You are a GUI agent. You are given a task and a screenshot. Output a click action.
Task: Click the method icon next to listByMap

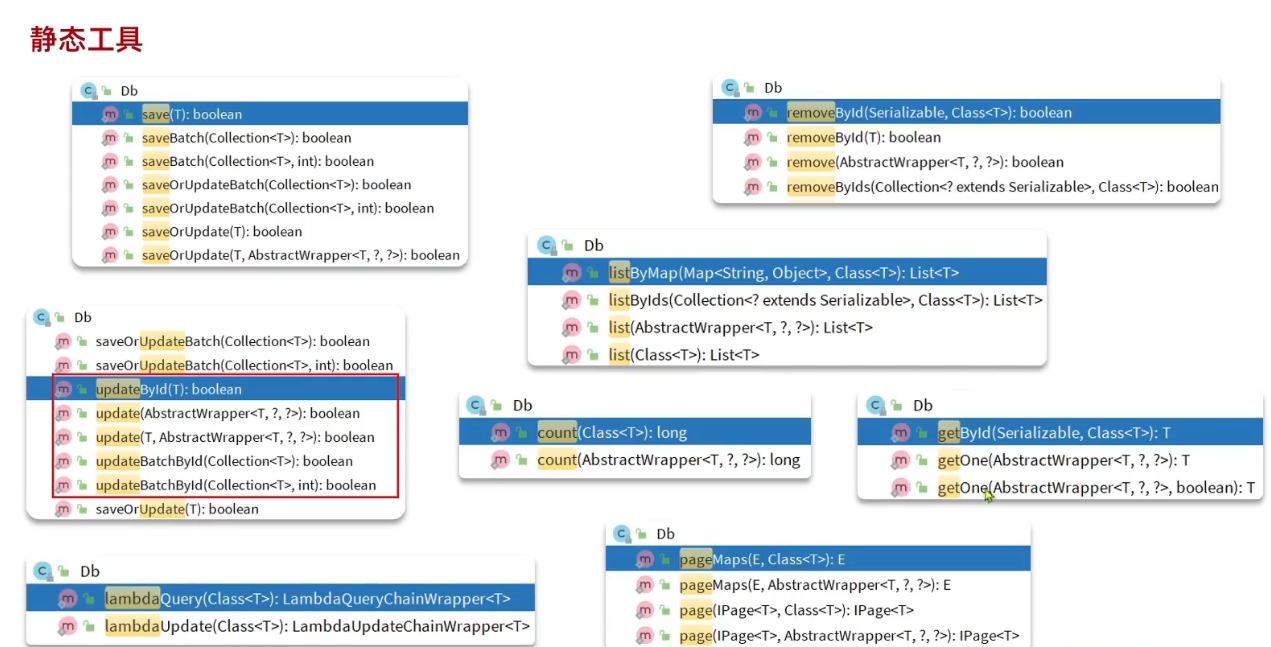pos(572,273)
